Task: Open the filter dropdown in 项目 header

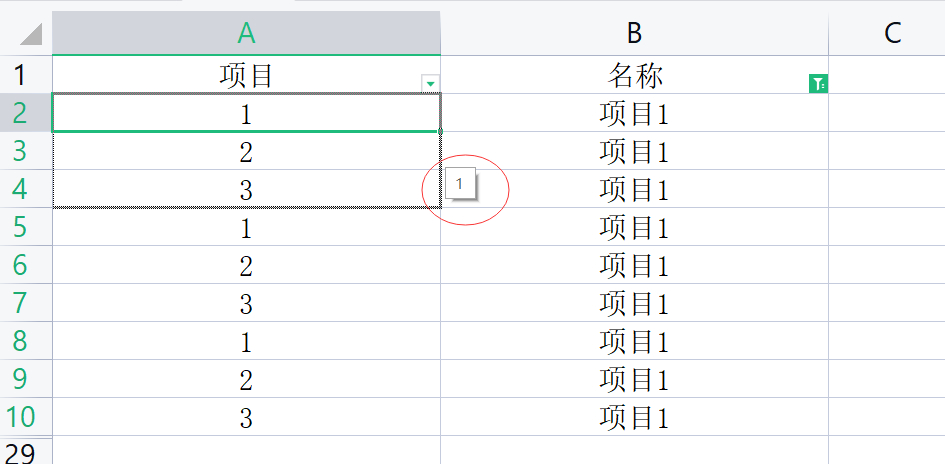Action: (430, 84)
